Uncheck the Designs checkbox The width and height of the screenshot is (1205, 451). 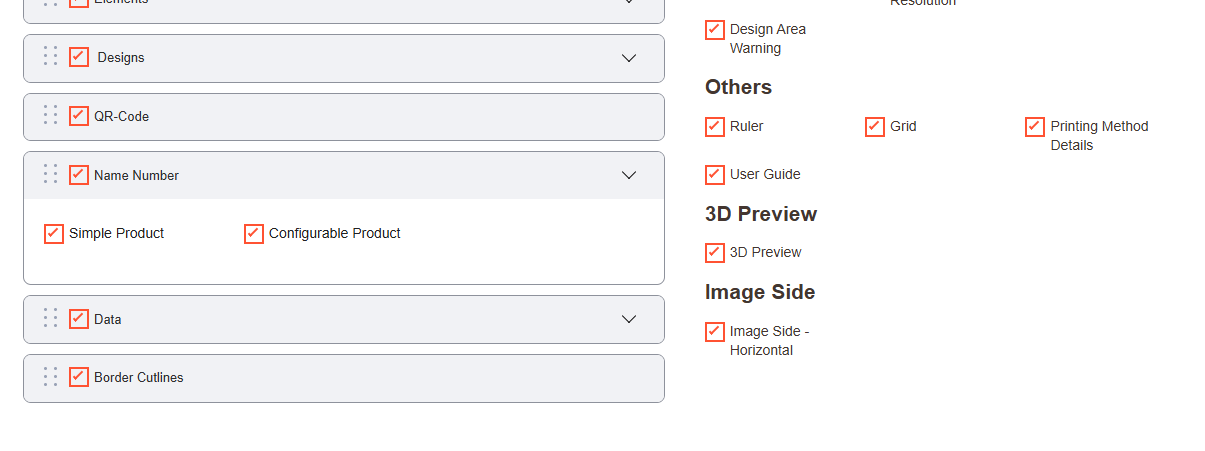[x=79, y=57]
